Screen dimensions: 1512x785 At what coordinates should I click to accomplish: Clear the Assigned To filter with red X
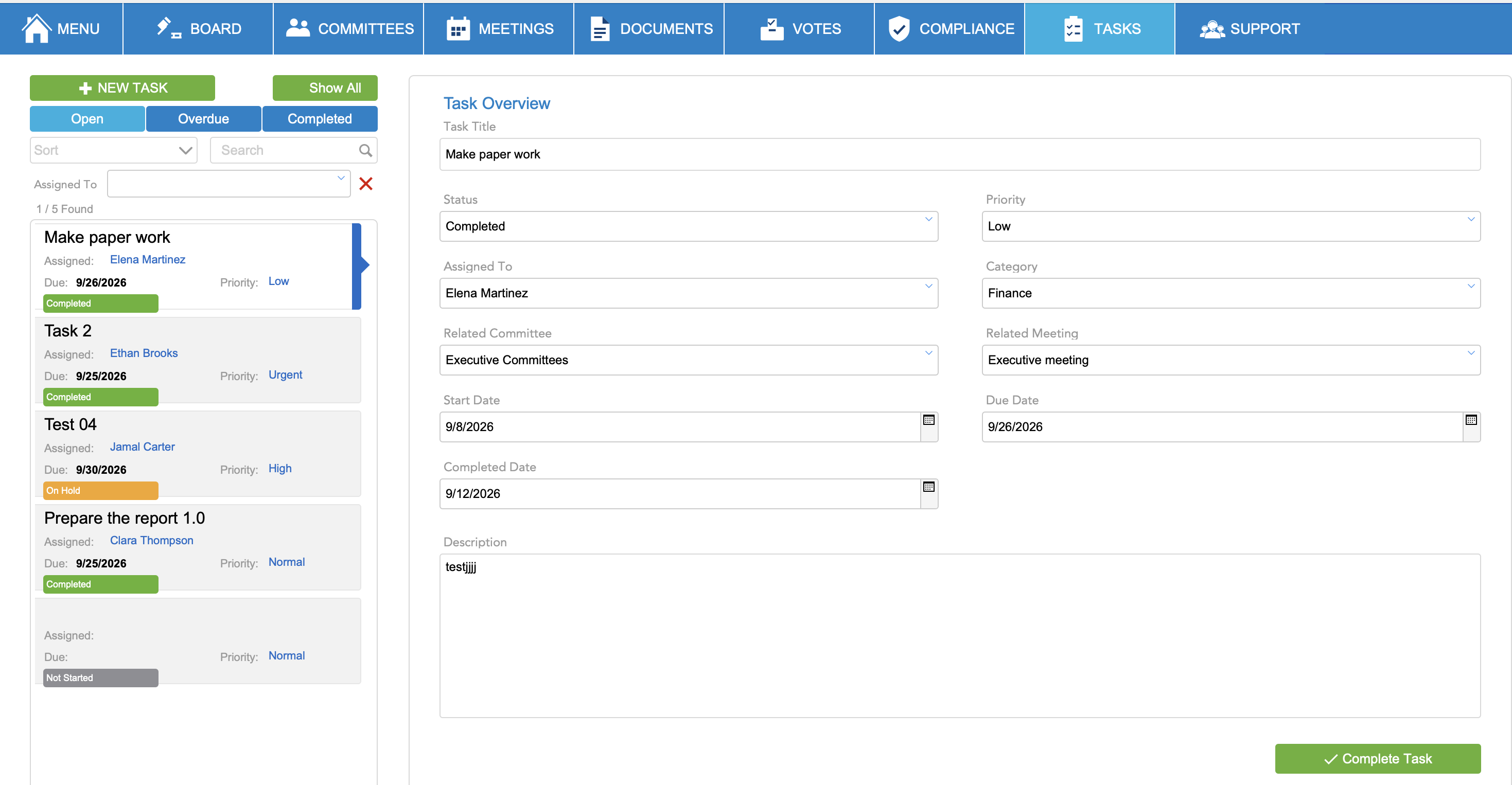[366, 184]
